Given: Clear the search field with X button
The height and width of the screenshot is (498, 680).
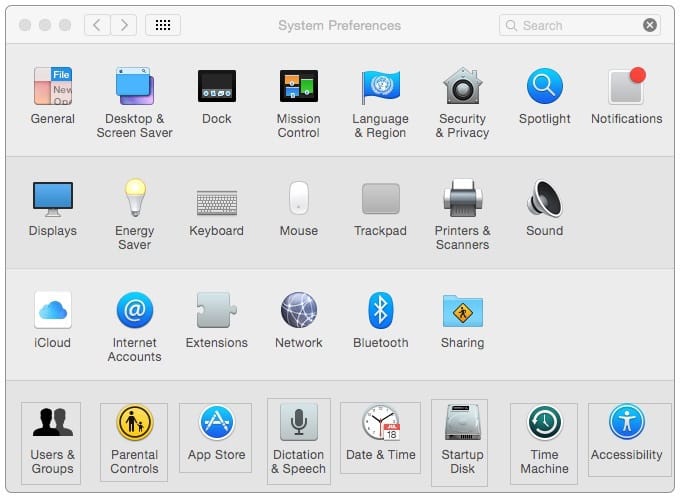Looking at the screenshot, I should [x=650, y=25].
